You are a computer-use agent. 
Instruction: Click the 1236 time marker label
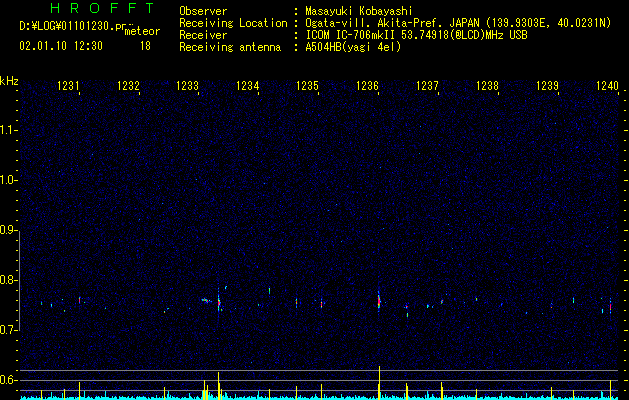pyautogui.click(x=367, y=85)
